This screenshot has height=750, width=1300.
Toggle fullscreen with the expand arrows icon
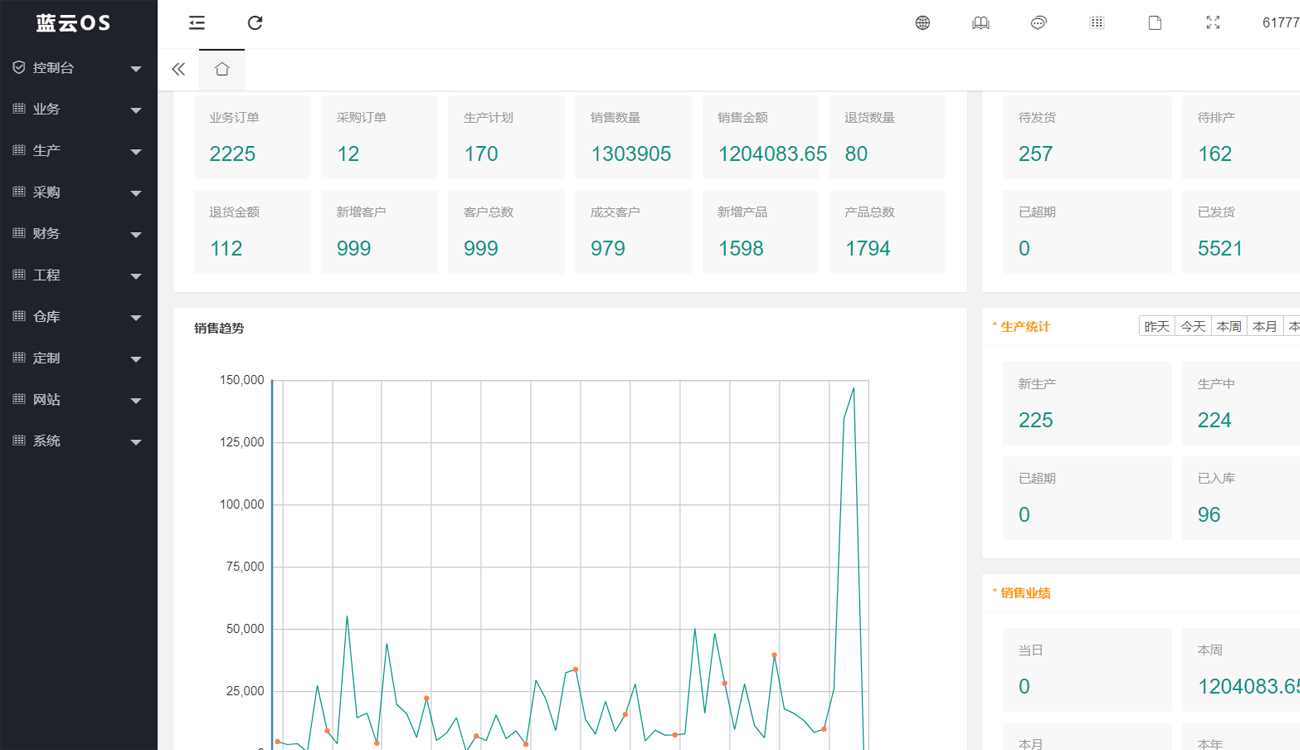[x=1213, y=23]
